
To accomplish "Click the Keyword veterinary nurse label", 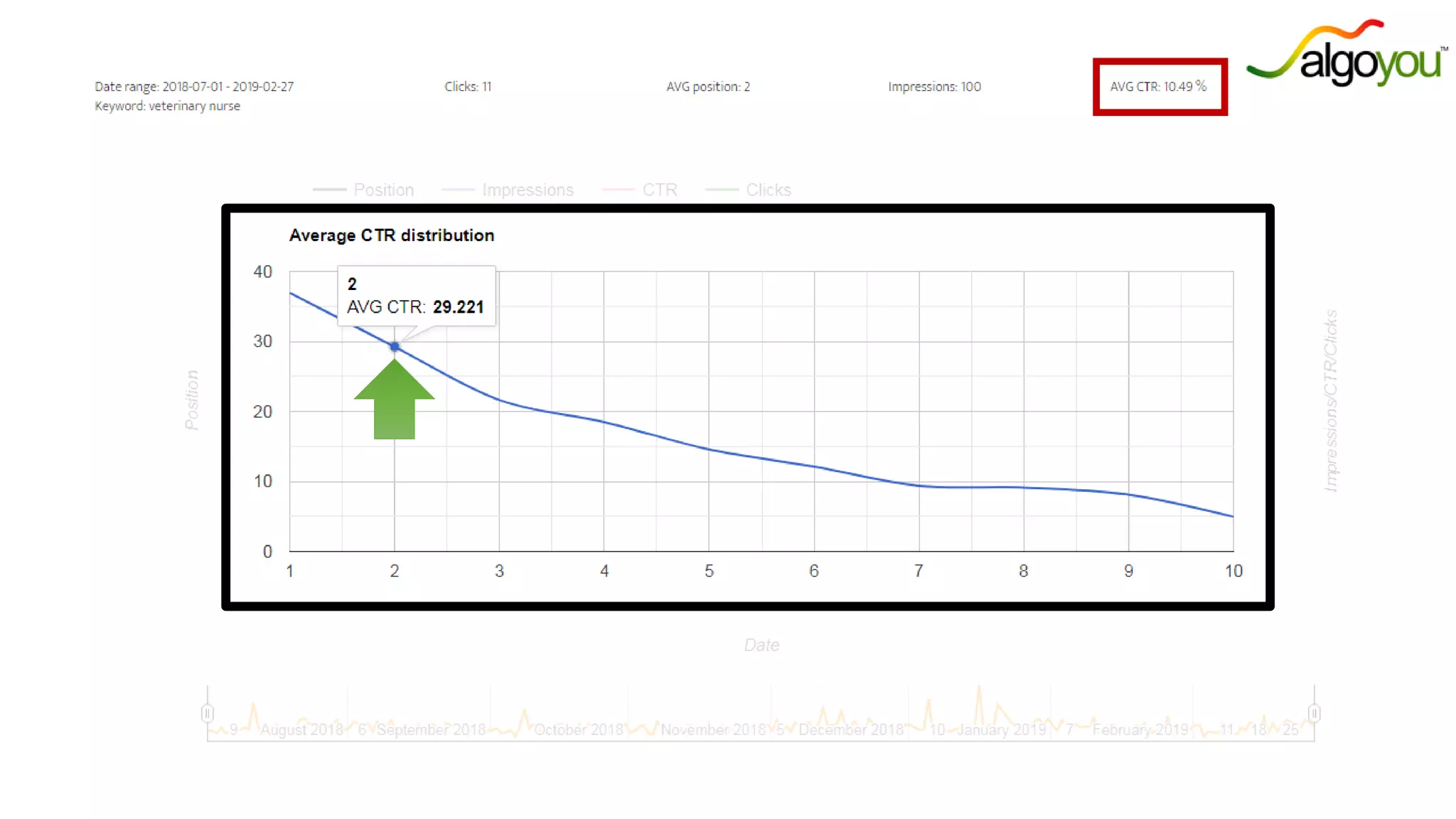I will (168, 106).
